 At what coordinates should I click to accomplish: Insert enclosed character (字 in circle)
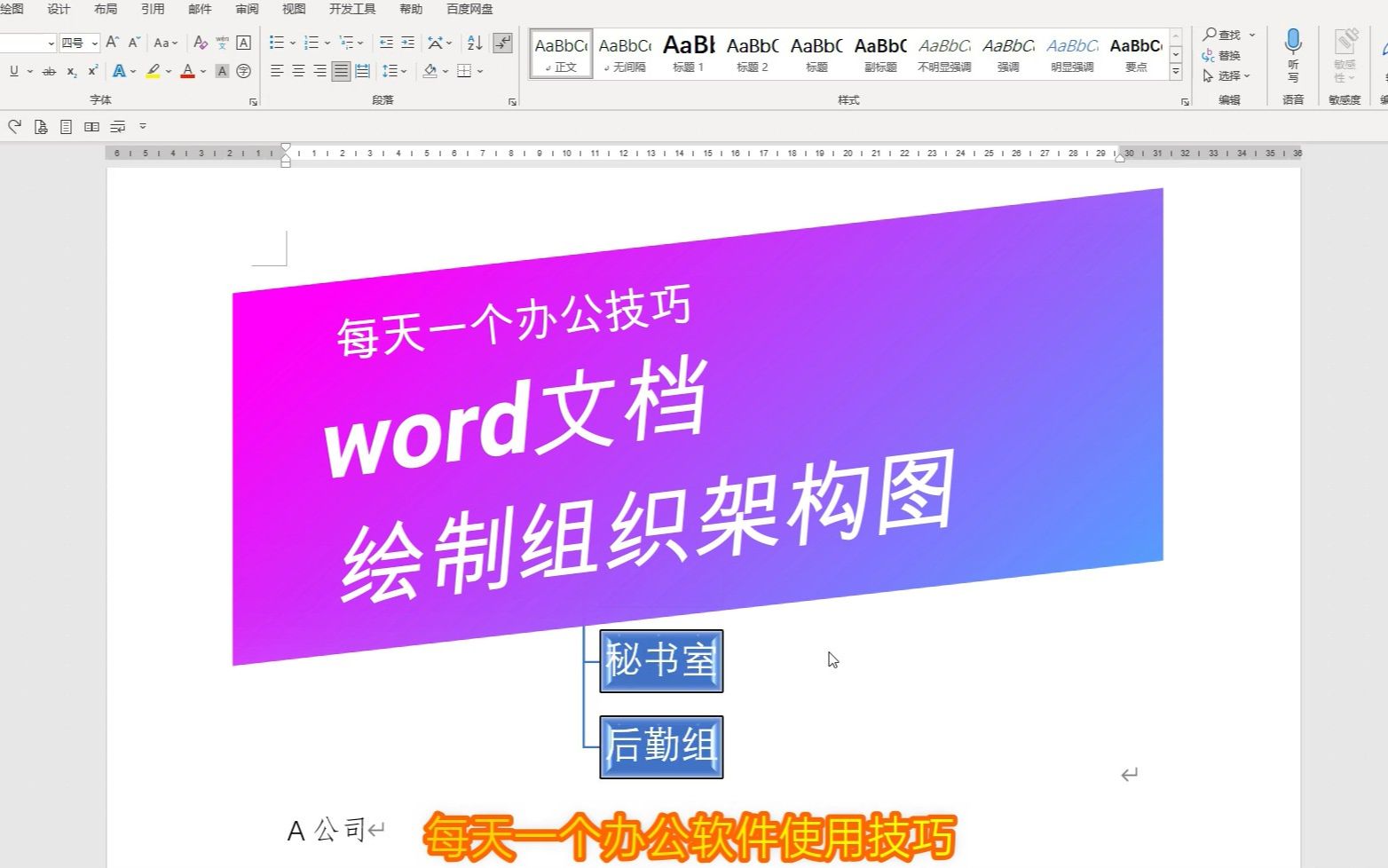(244, 71)
